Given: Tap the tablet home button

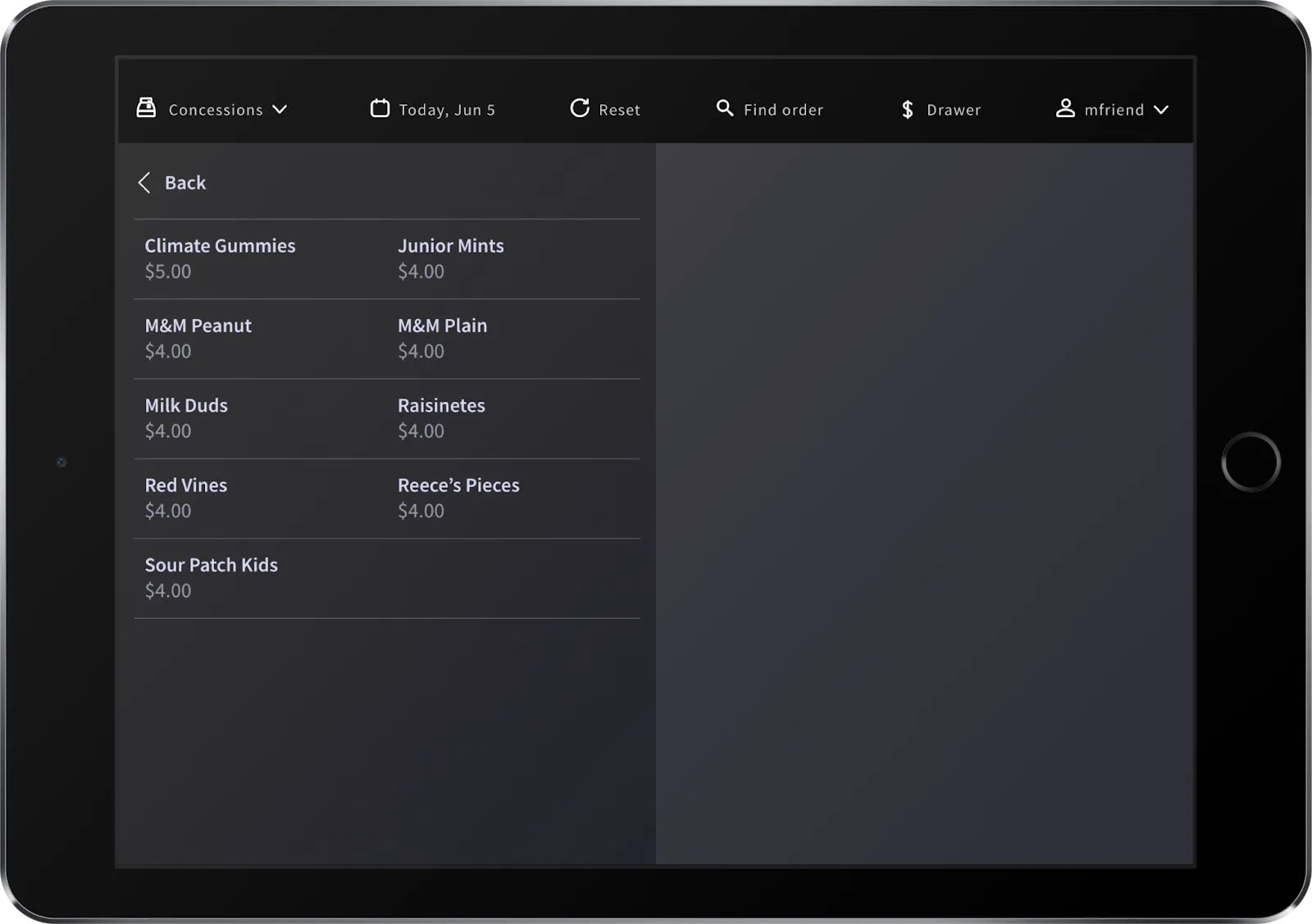Looking at the screenshot, I should (1250, 462).
